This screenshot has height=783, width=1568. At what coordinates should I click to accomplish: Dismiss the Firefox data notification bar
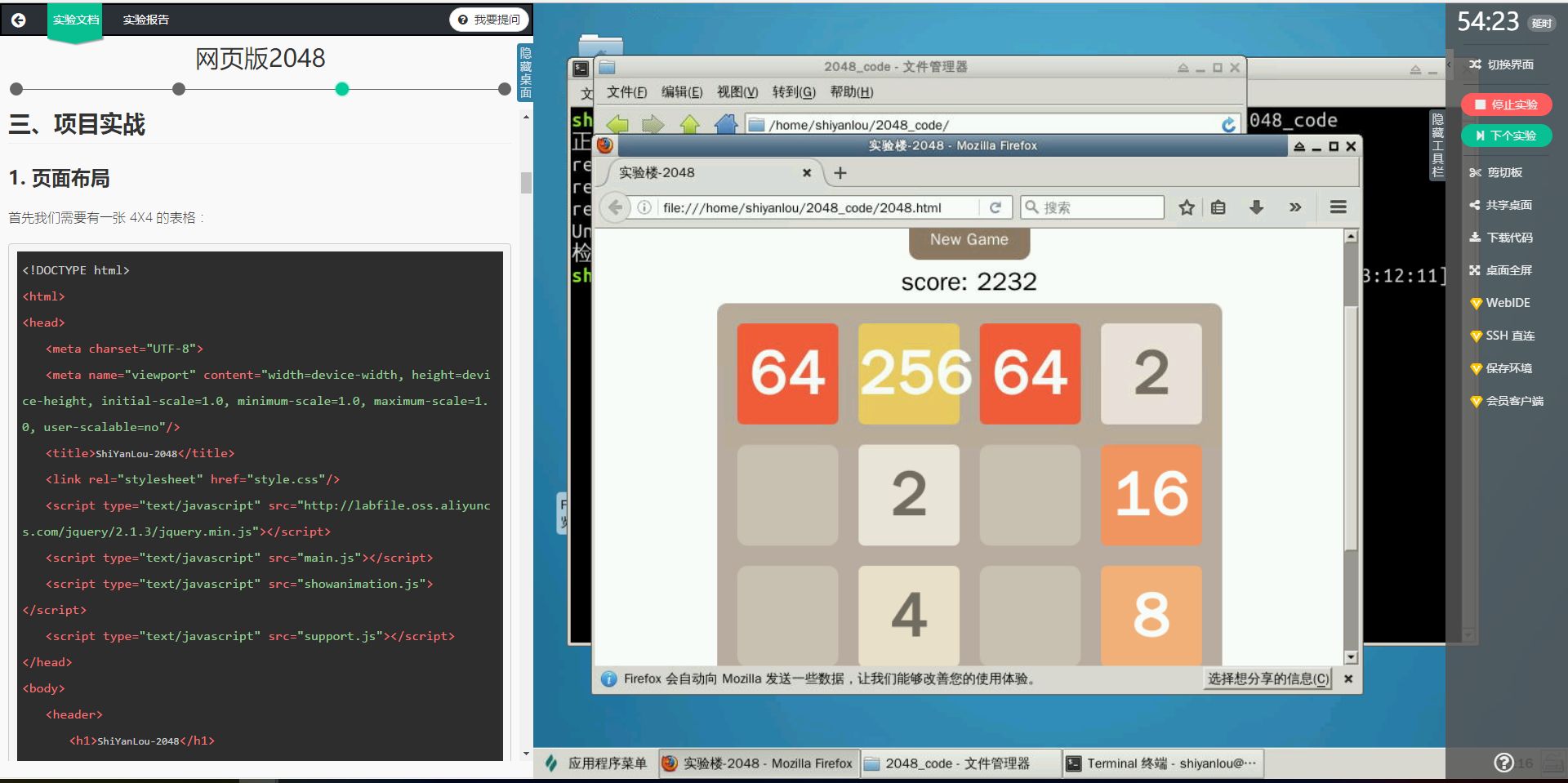(1348, 678)
